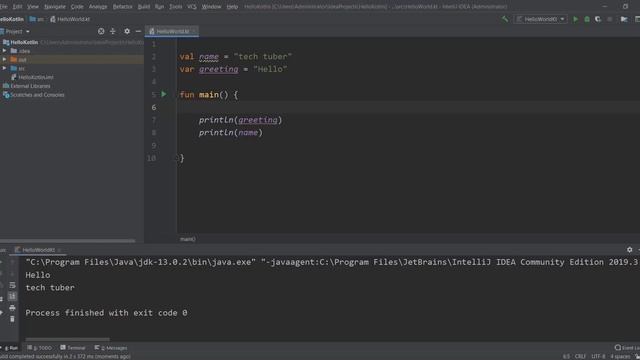Open the Build menu

coord(144,7)
